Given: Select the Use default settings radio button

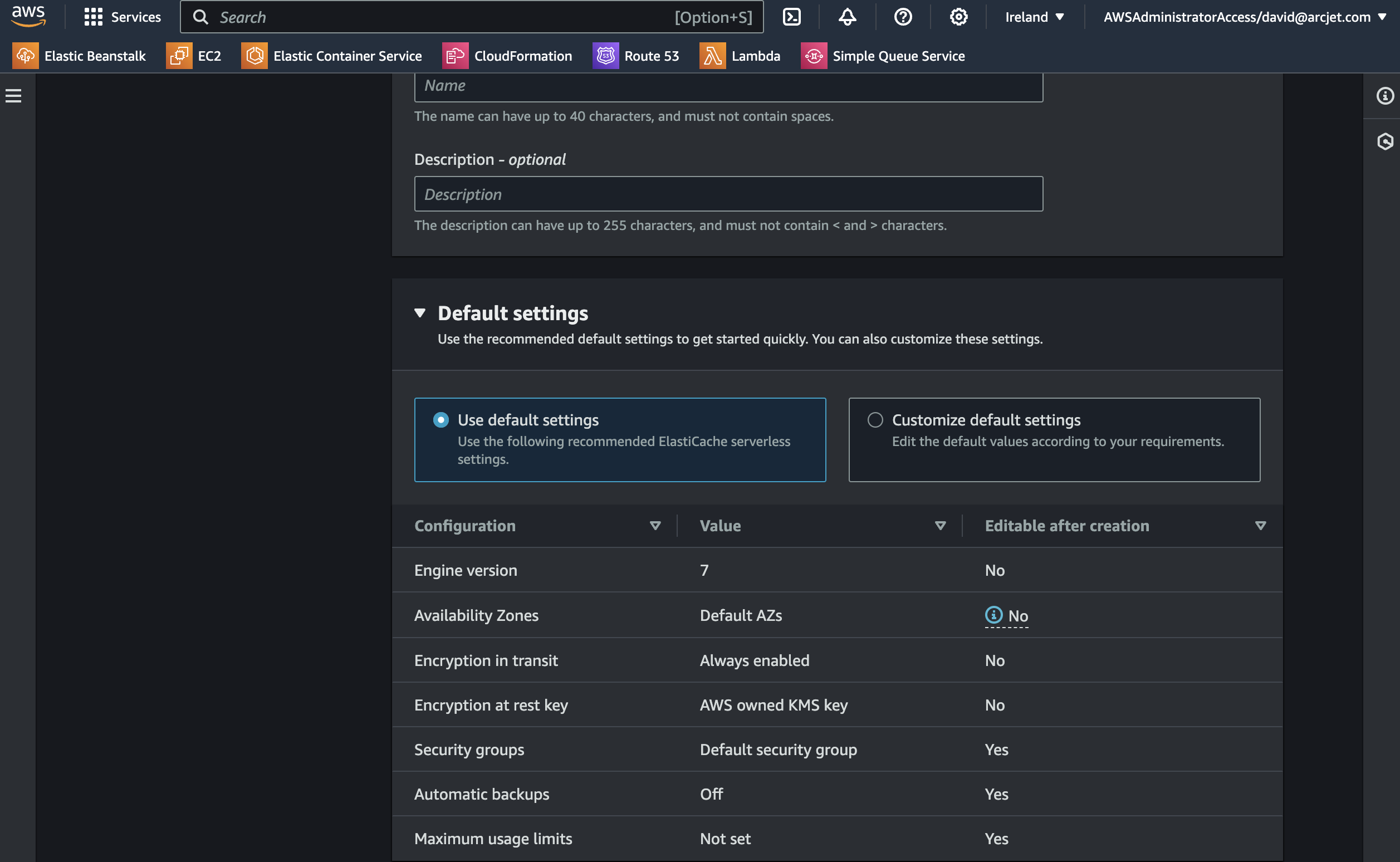Looking at the screenshot, I should 440,420.
